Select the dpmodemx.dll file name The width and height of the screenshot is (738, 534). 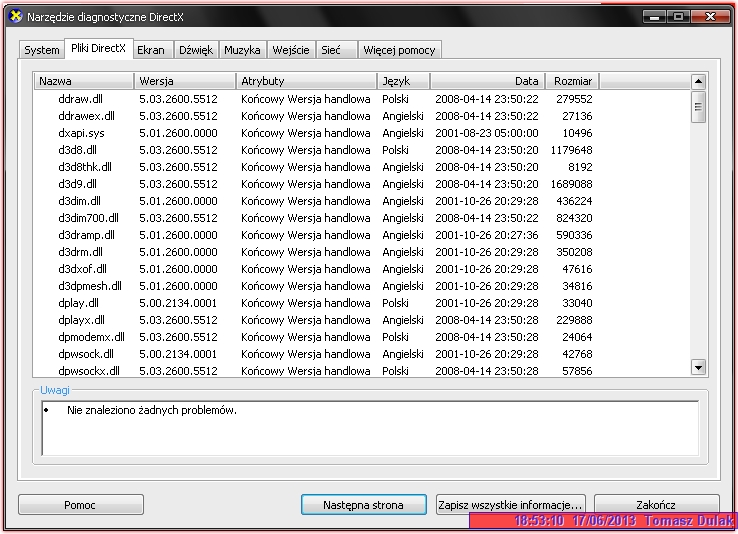point(91,337)
